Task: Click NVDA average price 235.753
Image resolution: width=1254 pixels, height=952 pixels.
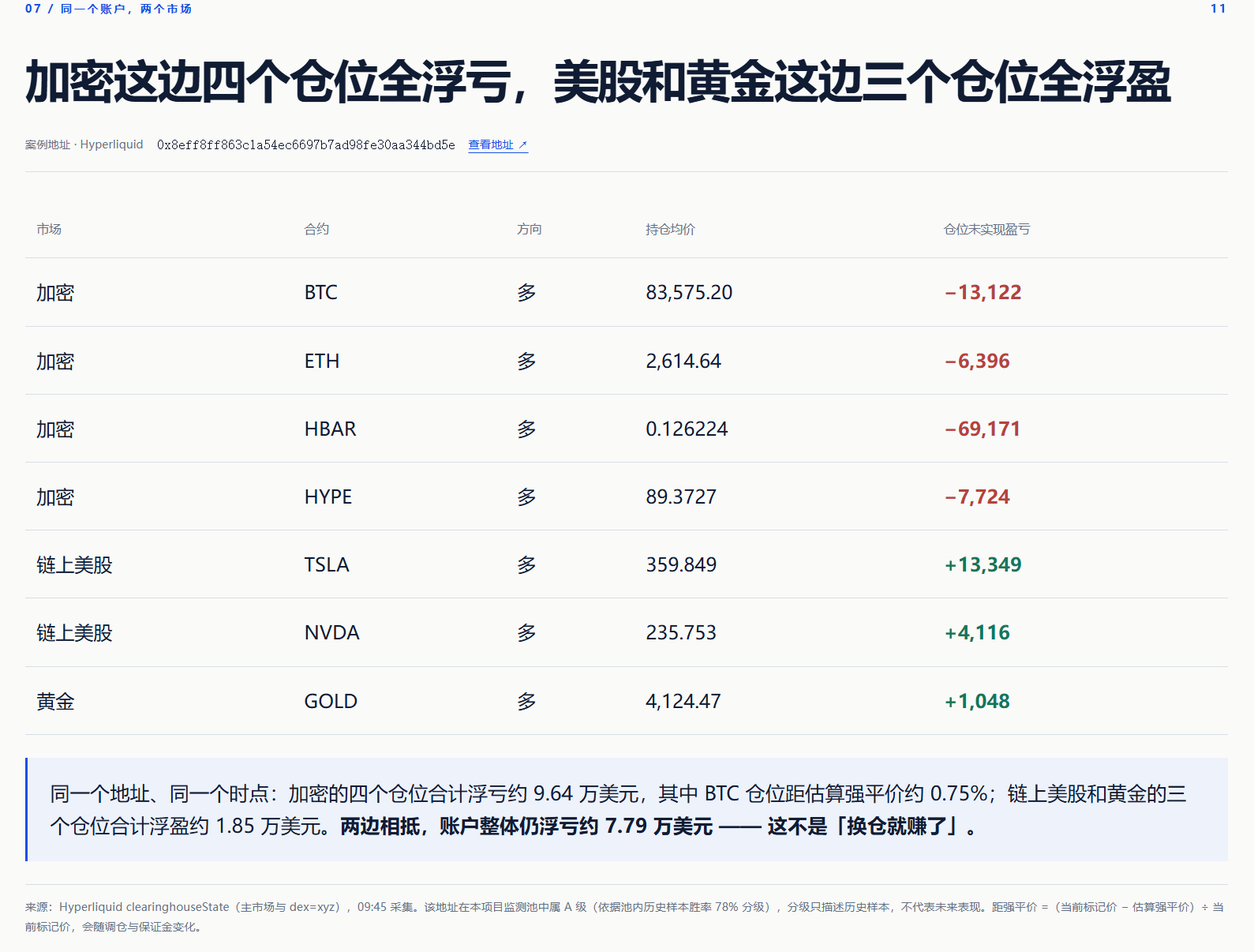Action: pos(681,632)
